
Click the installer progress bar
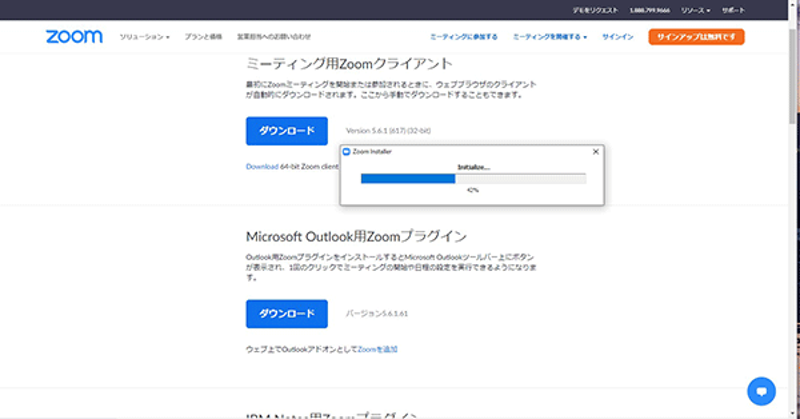point(473,179)
